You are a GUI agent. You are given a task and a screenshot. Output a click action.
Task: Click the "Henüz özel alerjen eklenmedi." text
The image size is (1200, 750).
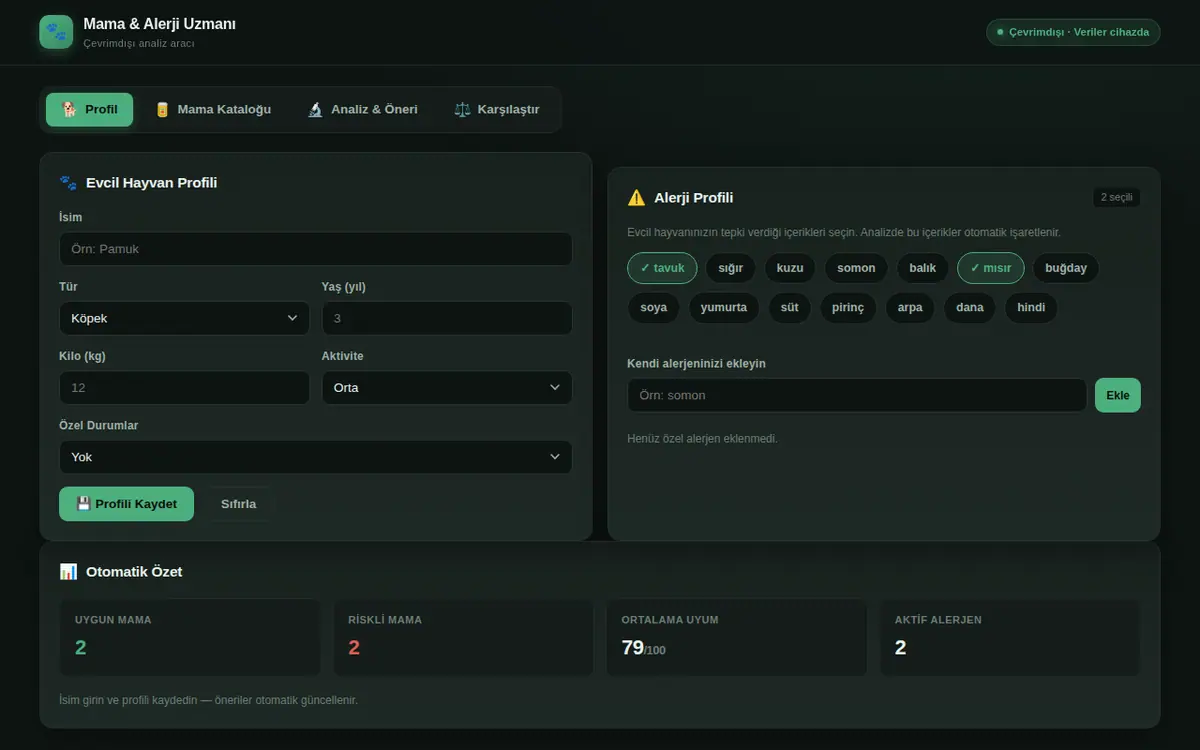[702, 439]
